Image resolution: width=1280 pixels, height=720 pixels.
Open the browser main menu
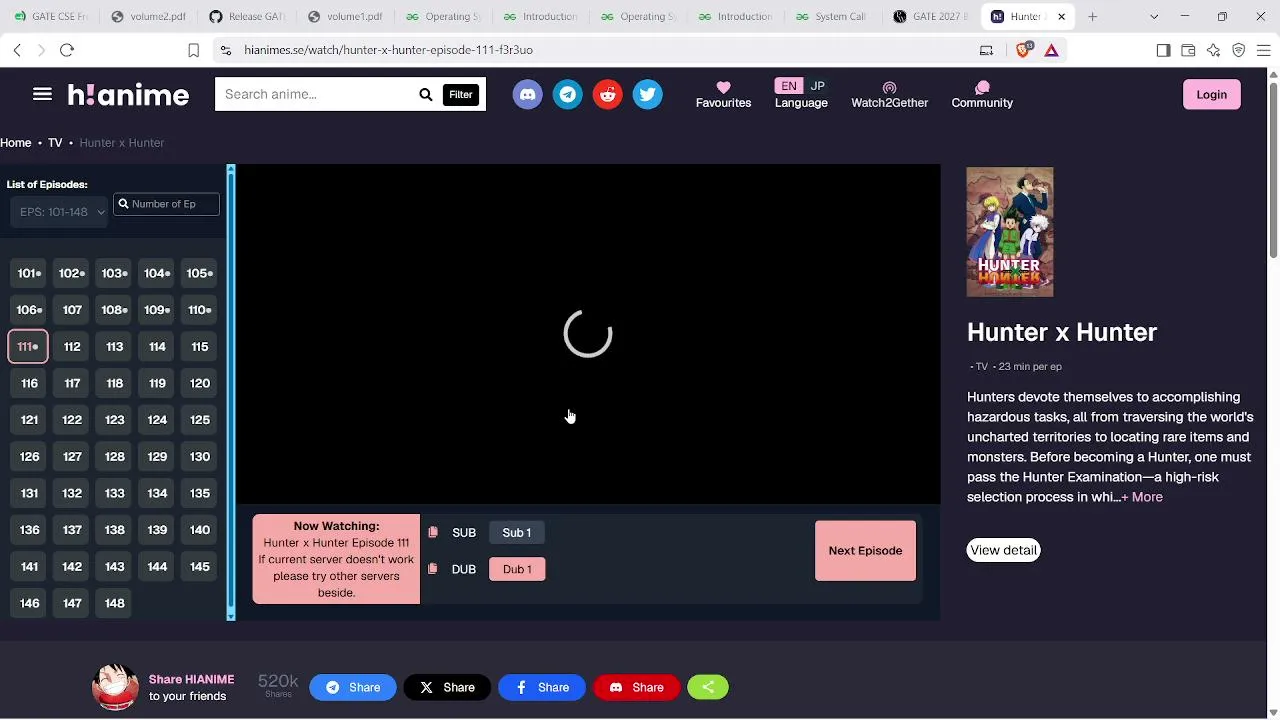pos(1263,50)
